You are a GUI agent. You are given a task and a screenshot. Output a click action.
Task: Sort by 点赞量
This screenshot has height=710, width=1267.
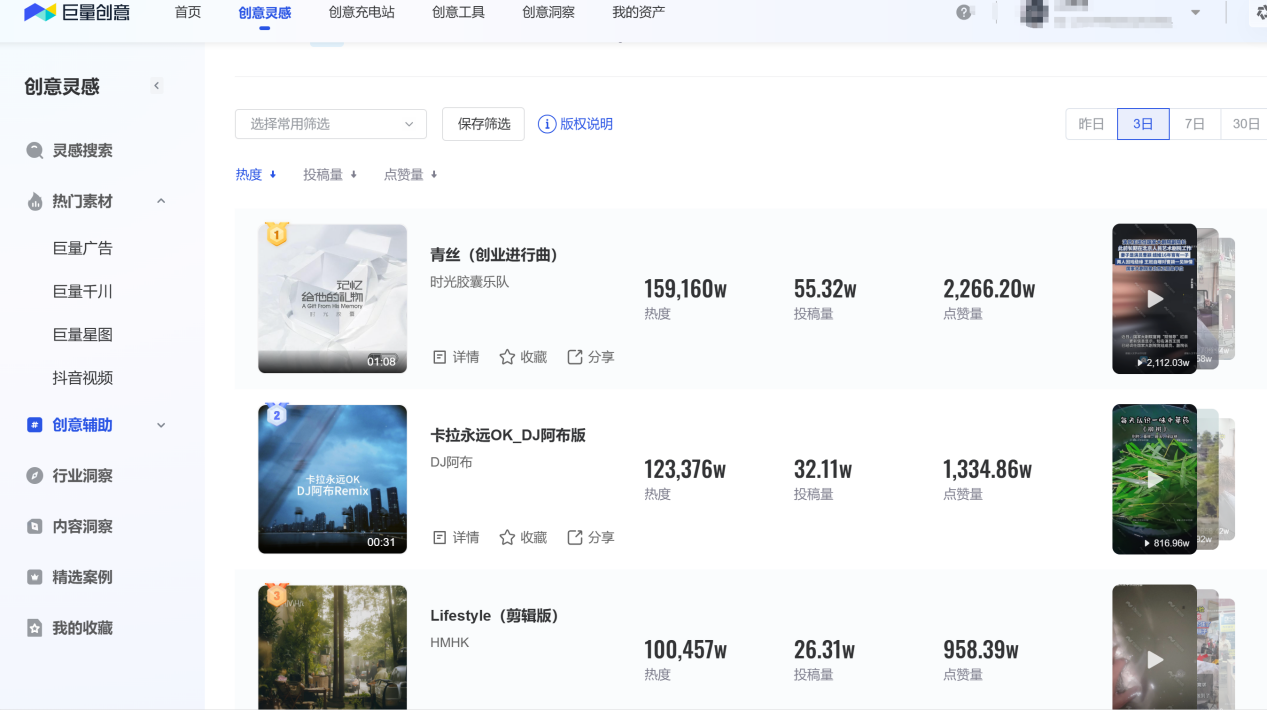411,174
